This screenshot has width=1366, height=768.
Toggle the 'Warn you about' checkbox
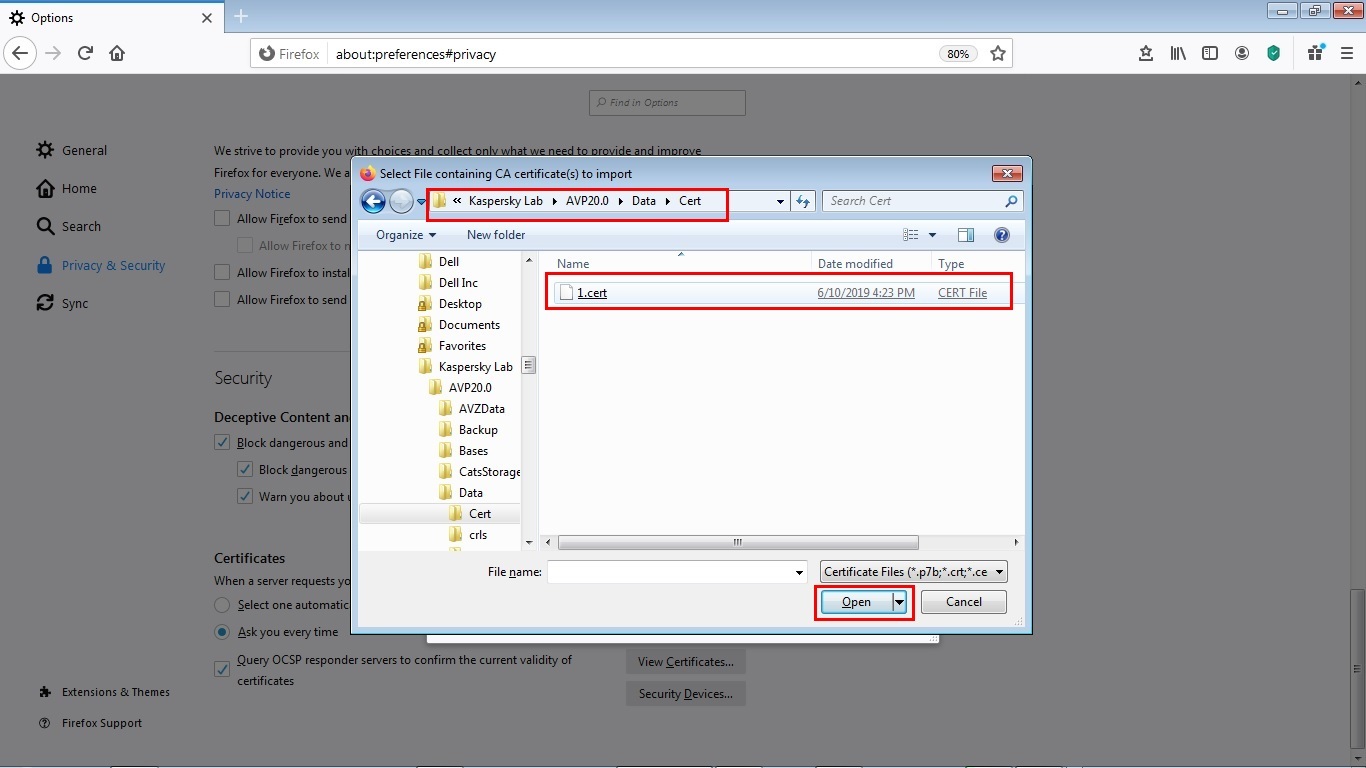pyautogui.click(x=244, y=496)
